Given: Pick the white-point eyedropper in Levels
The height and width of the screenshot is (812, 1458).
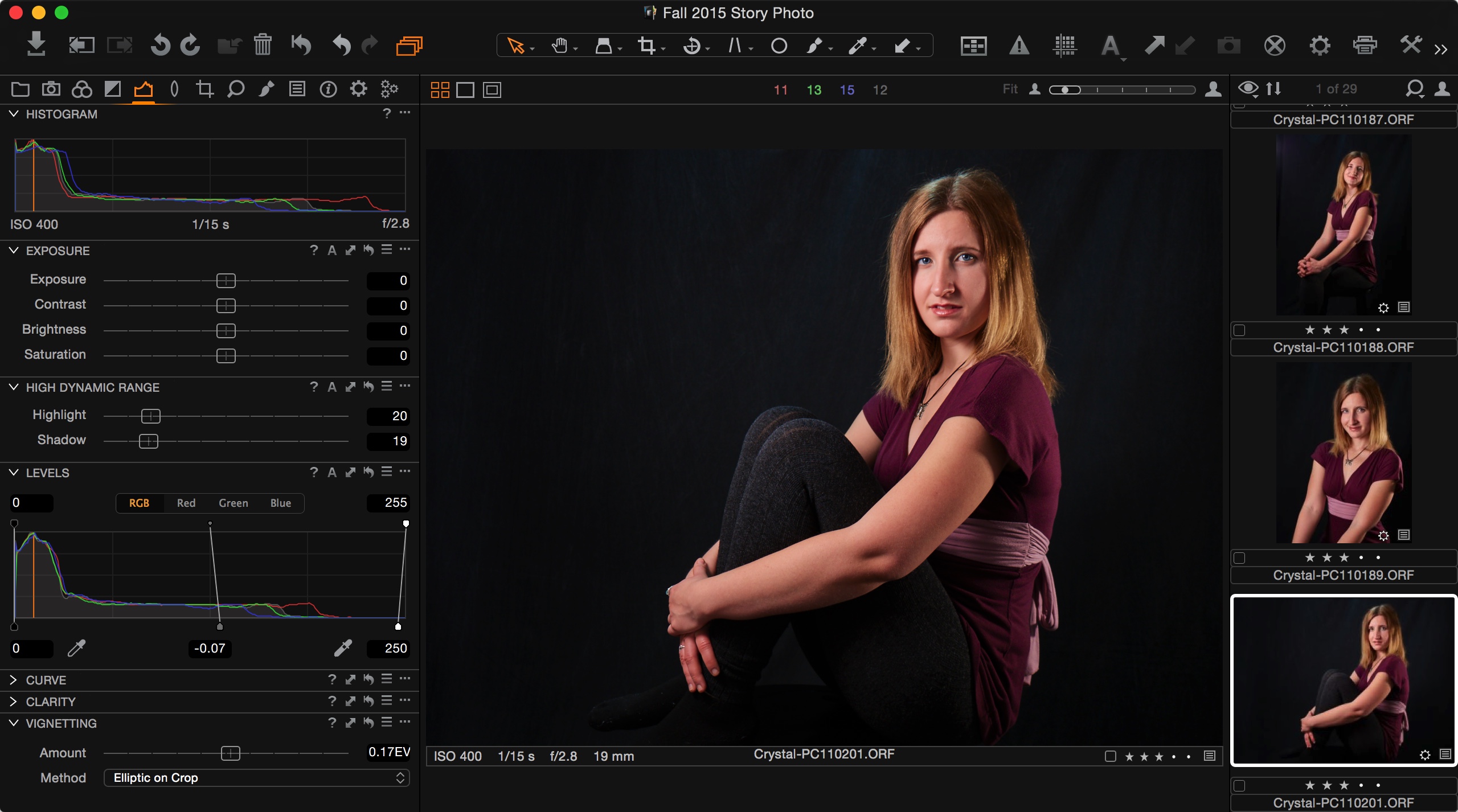Looking at the screenshot, I should coord(343,648).
